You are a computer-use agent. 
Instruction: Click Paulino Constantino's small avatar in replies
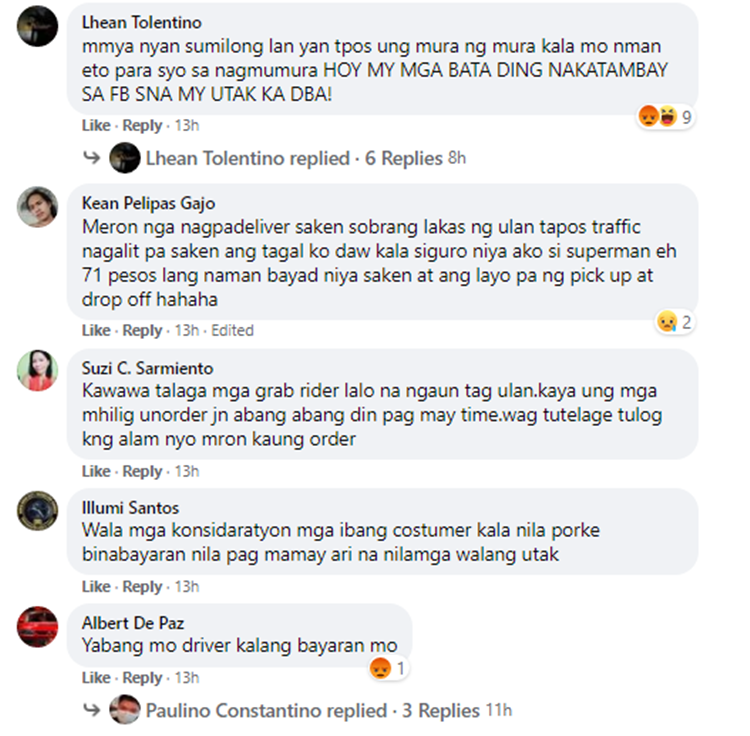pos(125,709)
